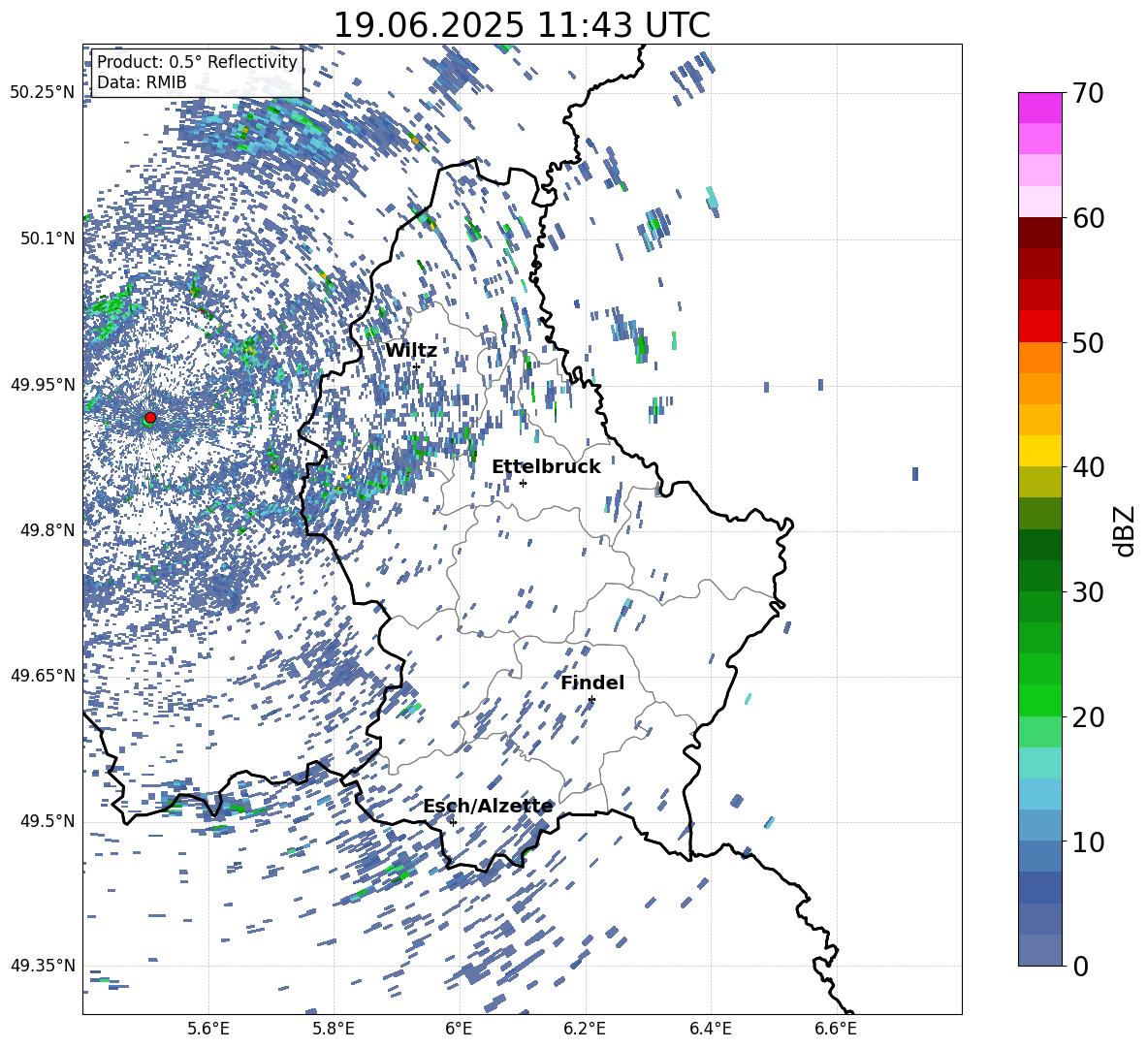The width and height of the screenshot is (1148, 1048).
Task: Click the 0 tick label on colorbar
Action: [1080, 966]
